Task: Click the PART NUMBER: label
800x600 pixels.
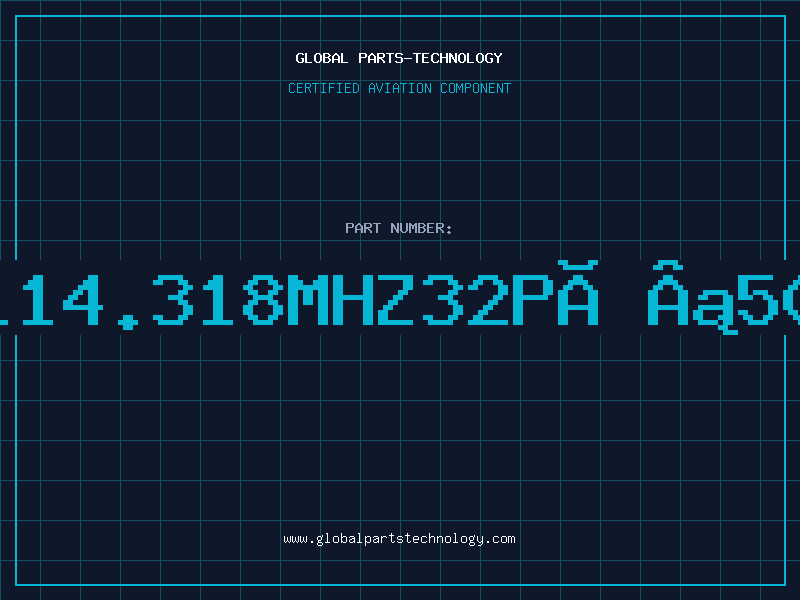Action: tap(399, 228)
